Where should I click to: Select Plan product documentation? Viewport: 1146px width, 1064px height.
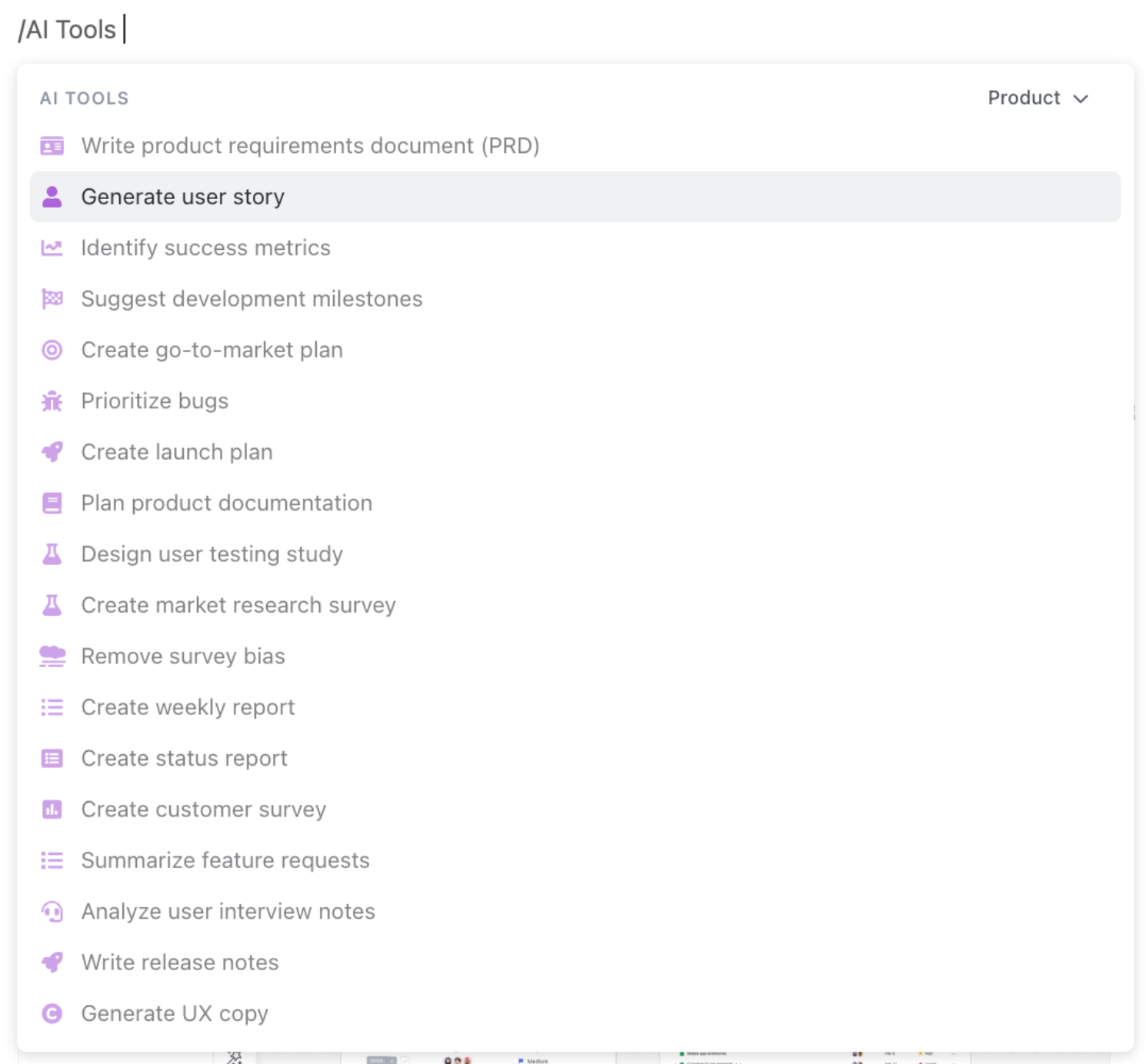pos(575,503)
